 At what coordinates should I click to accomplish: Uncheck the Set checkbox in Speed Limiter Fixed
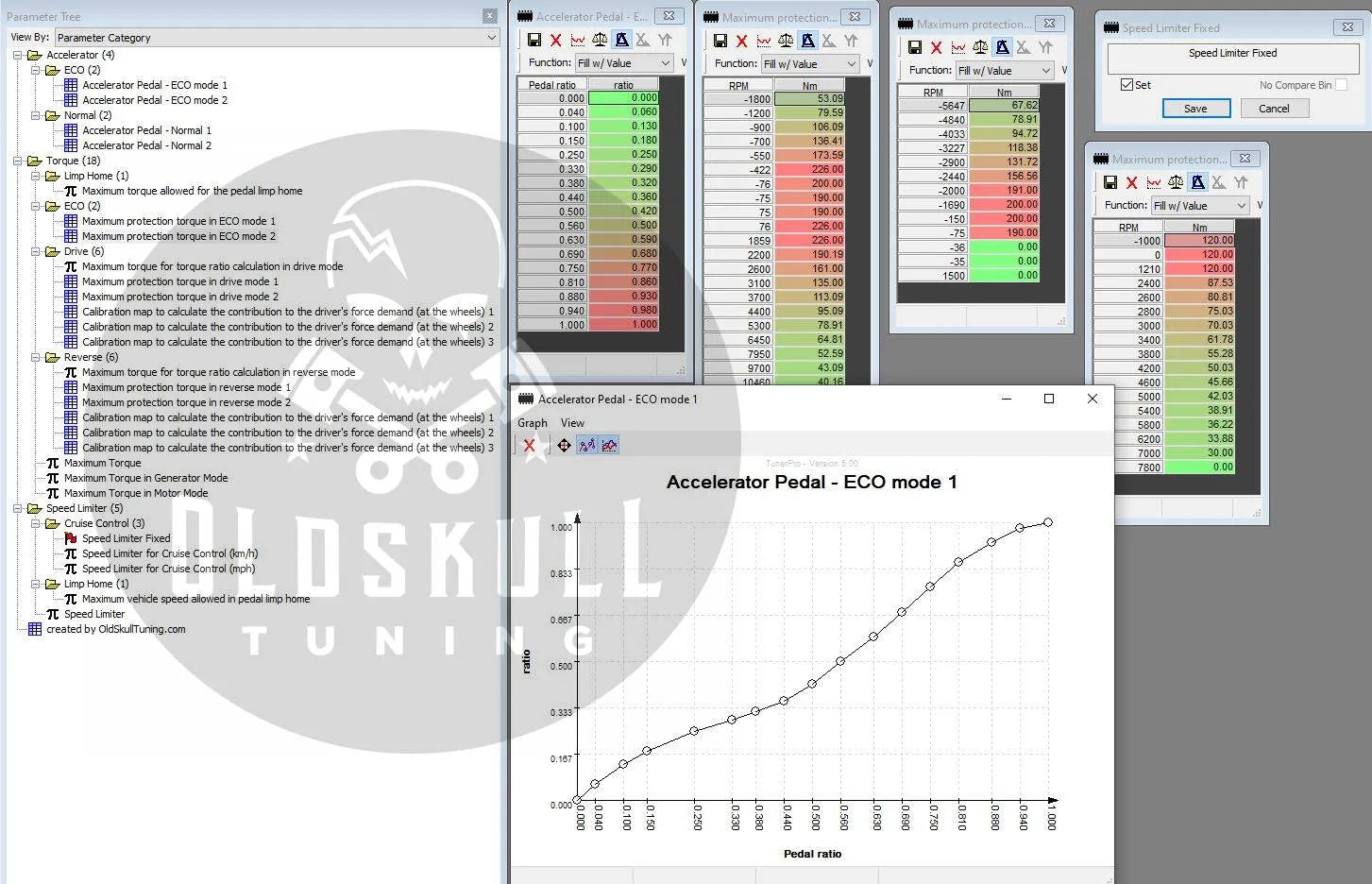[1126, 85]
